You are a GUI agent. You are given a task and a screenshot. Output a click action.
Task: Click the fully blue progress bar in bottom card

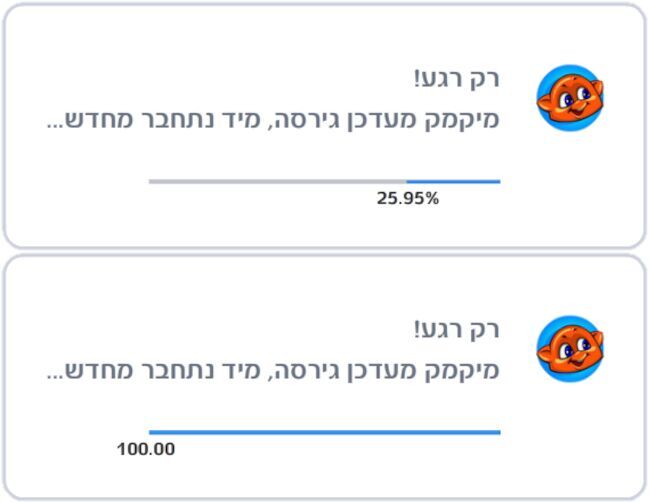coord(325,432)
